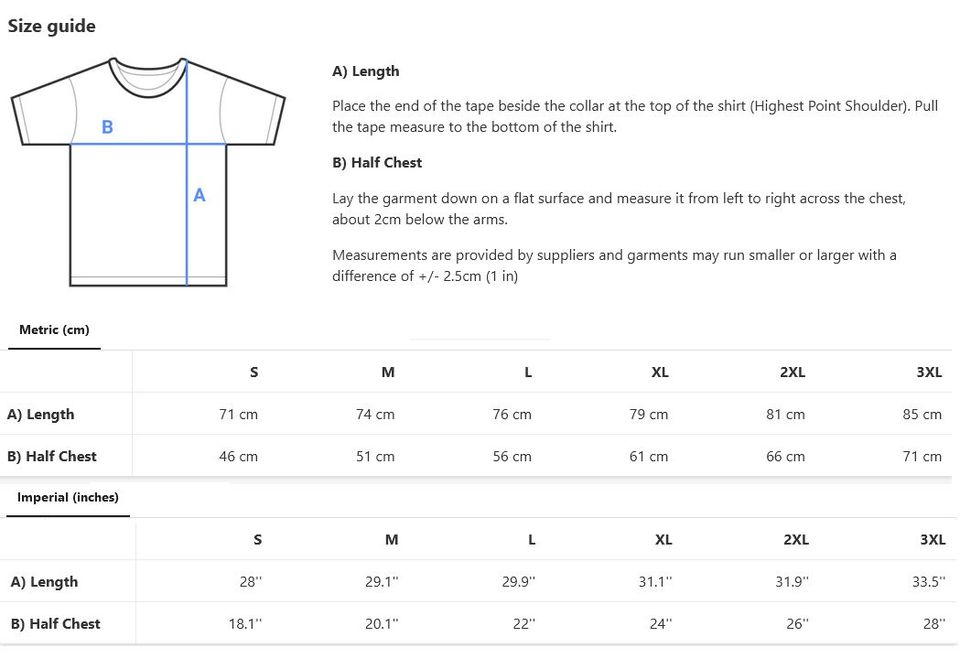Click the blue letter B on diagram
The height and width of the screenshot is (659, 960).
[x=107, y=127]
